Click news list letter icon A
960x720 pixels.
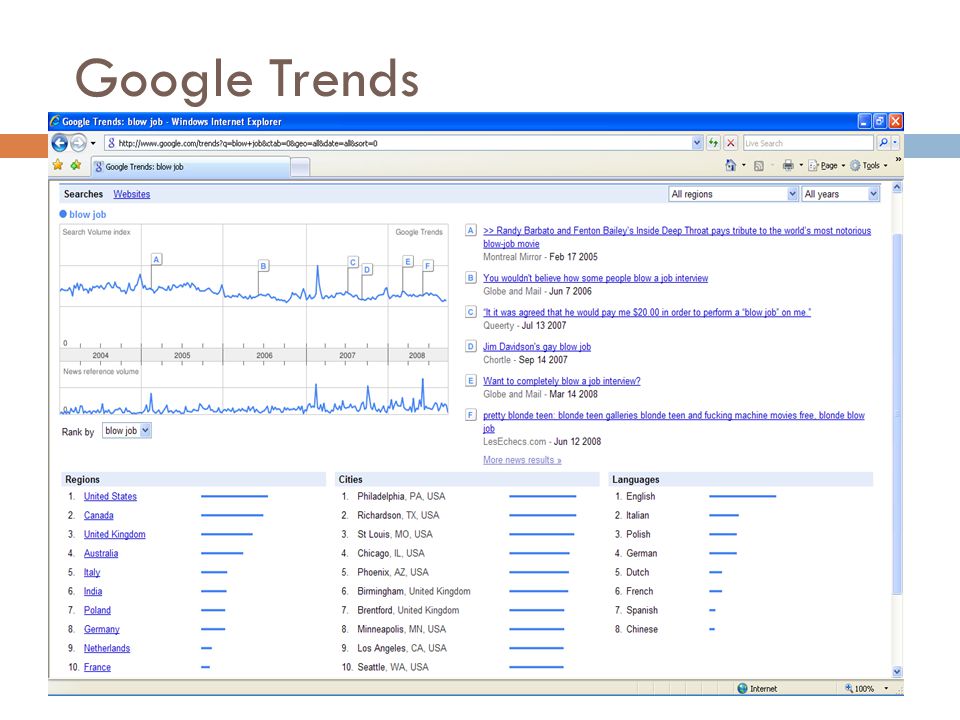point(470,230)
